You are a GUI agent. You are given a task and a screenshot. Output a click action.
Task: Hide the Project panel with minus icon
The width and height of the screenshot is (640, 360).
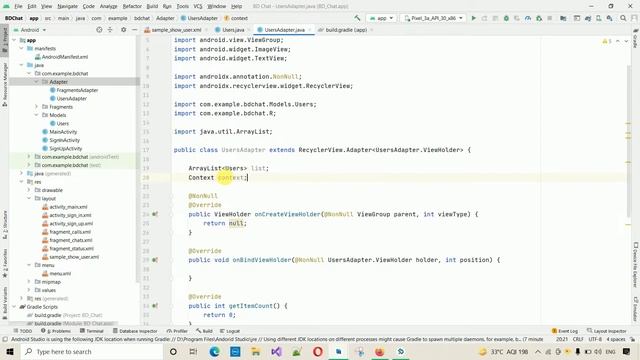(134, 30)
